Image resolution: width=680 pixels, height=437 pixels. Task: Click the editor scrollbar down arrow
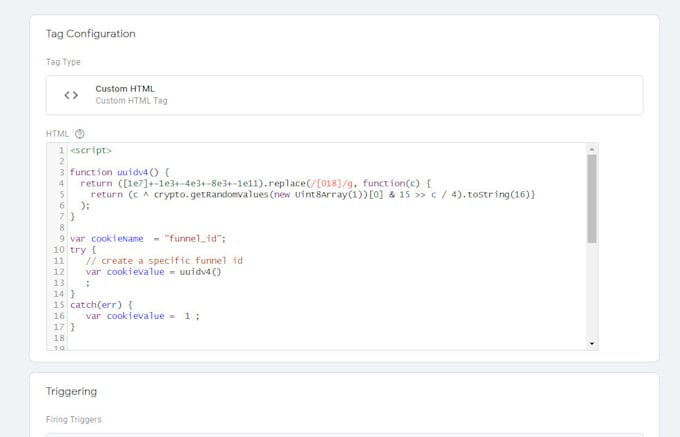(x=592, y=343)
